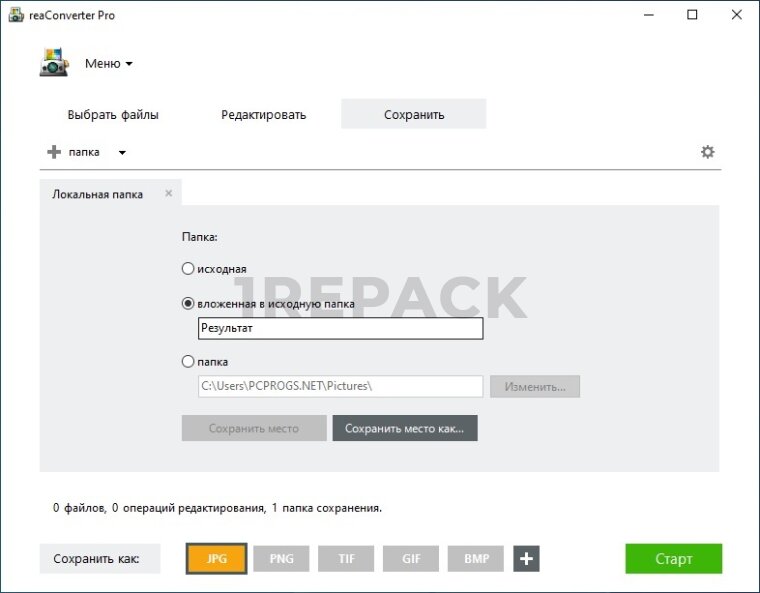
Task: Close the Локальная папка tab with x
Action: [x=168, y=193]
